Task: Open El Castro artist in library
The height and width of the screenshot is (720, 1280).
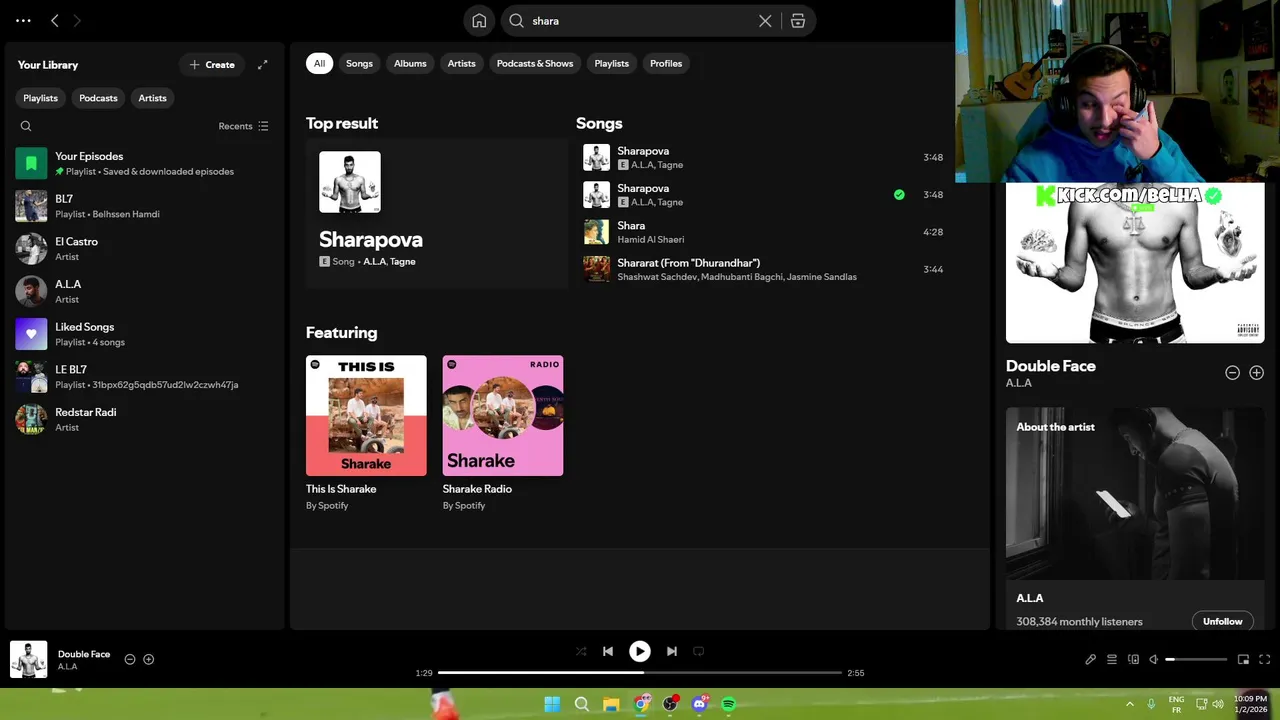Action: 144,248
